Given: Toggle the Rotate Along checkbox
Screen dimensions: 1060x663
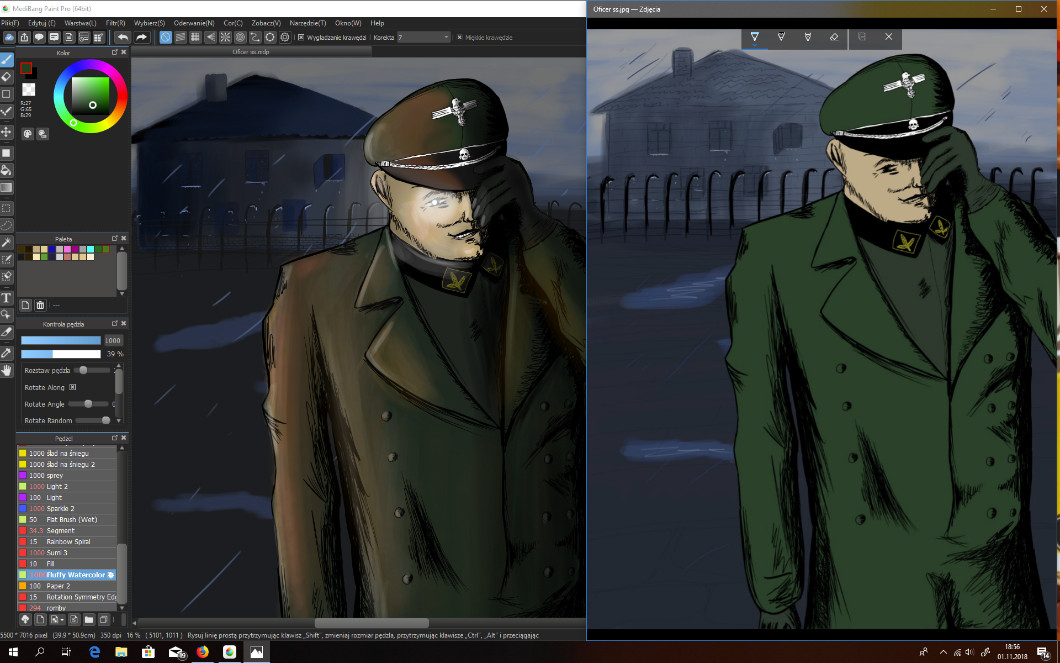Looking at the screenshot, I should click(x=73, y=387).
